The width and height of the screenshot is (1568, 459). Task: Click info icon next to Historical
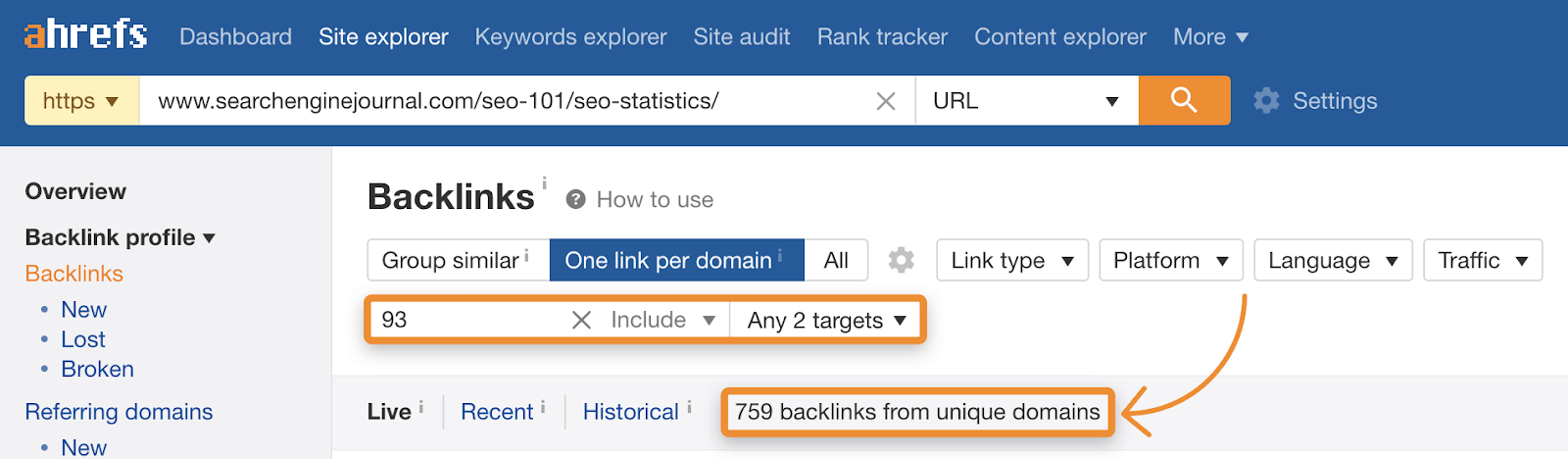coord(689,407)
